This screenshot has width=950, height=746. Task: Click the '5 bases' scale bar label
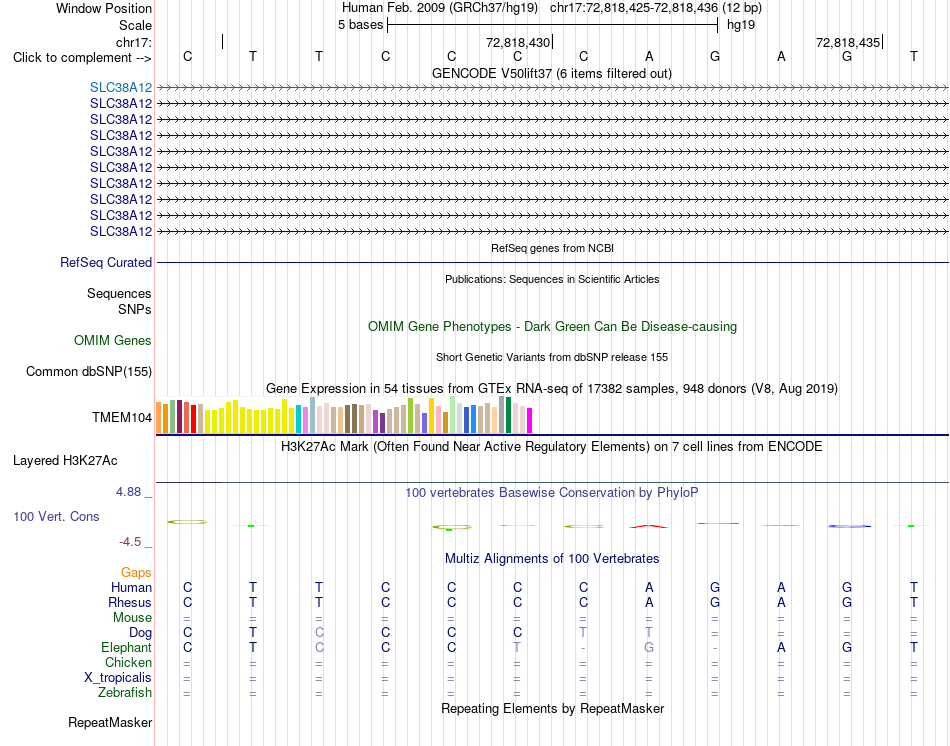pos(360,25)
